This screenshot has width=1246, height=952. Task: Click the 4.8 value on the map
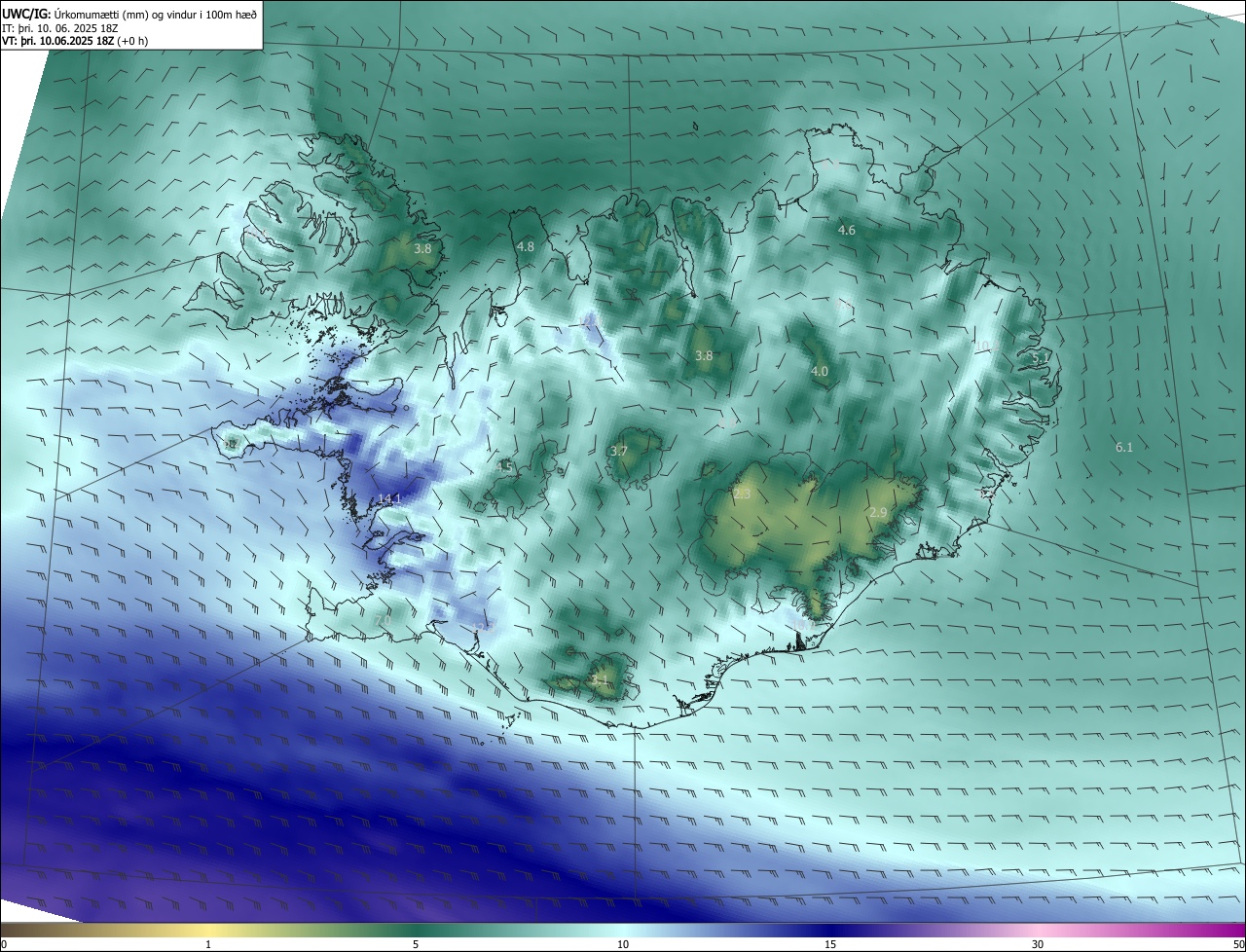tap(526, 246)
